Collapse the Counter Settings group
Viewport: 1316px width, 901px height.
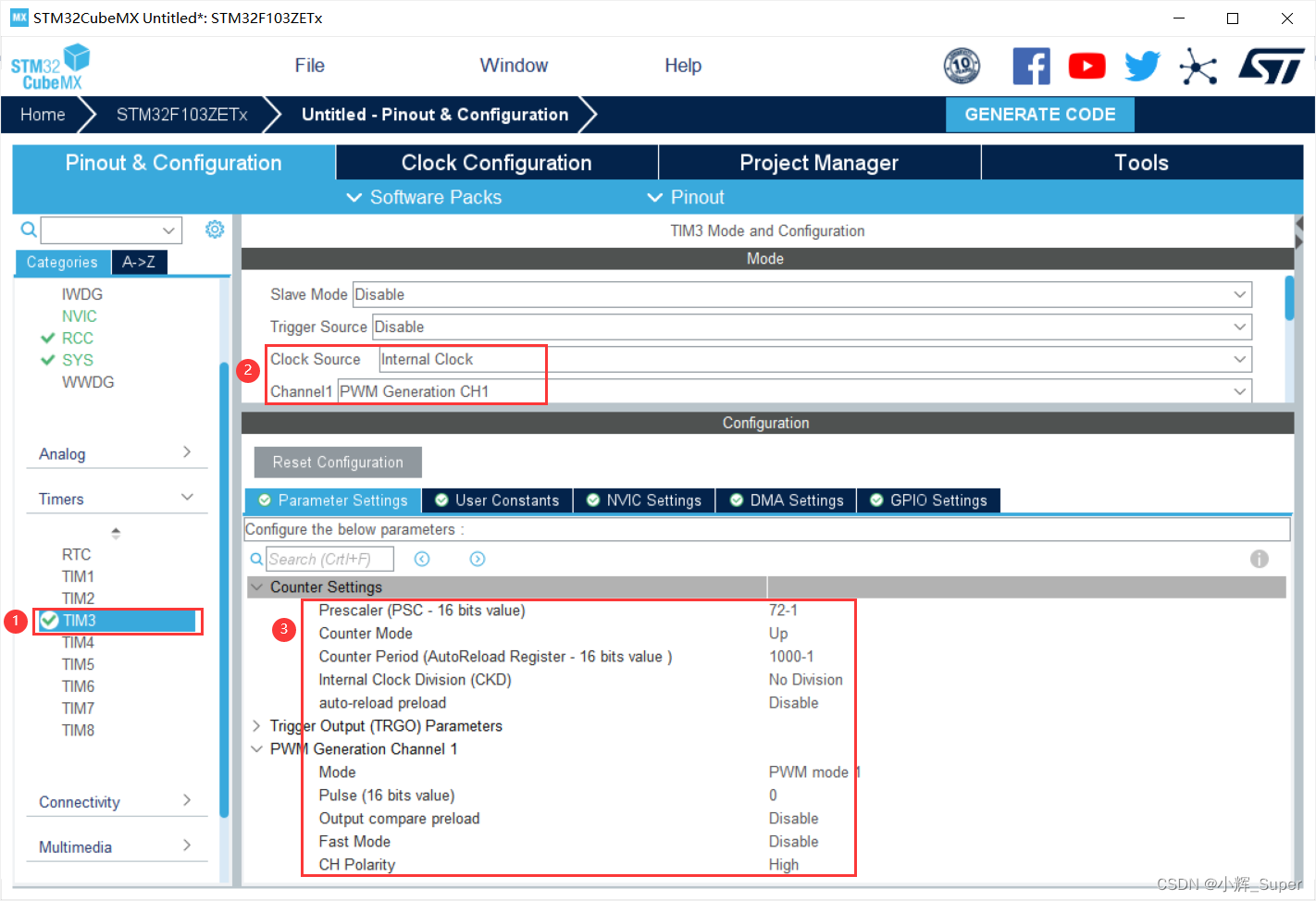(256, 586)
